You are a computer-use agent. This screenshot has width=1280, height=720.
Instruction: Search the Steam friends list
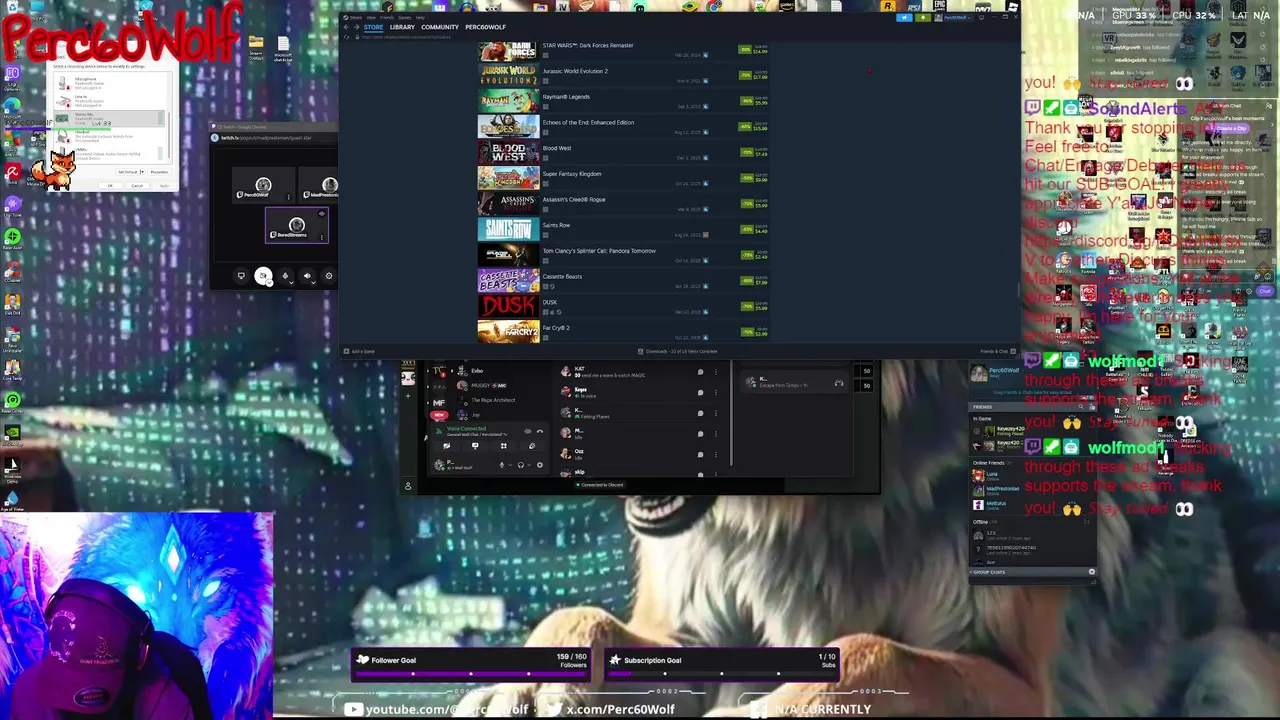(1081, 407)
